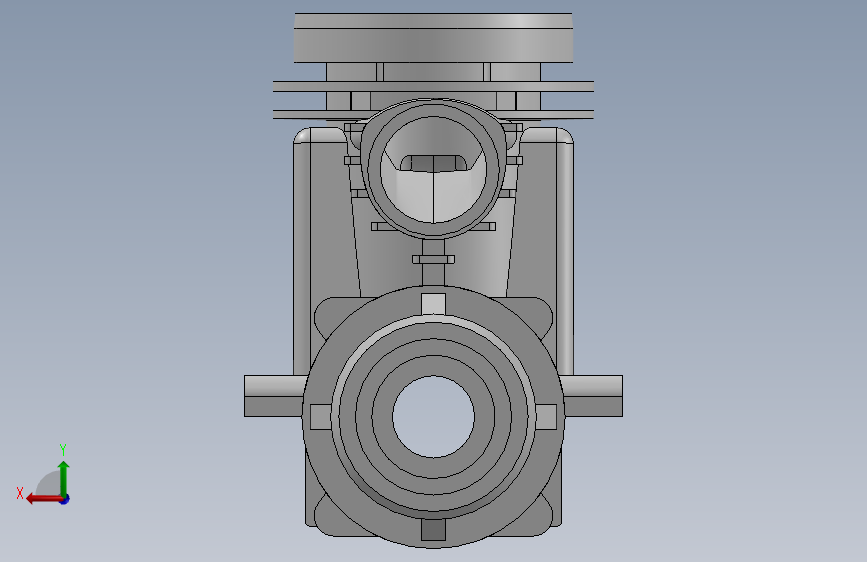867x562 pixels.
Task: Click the red X axis arrow of the triad
Action: click(x=44, y=499)
